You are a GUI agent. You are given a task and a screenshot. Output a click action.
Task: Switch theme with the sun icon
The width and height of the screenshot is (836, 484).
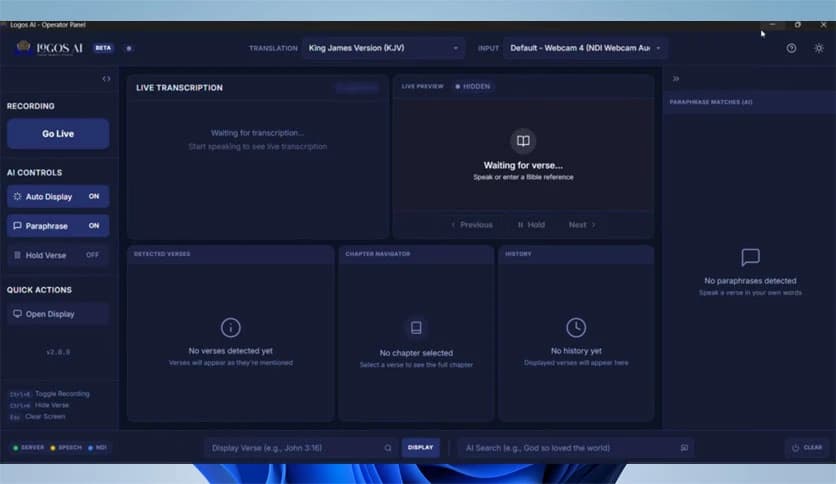[x=819, y=48]
